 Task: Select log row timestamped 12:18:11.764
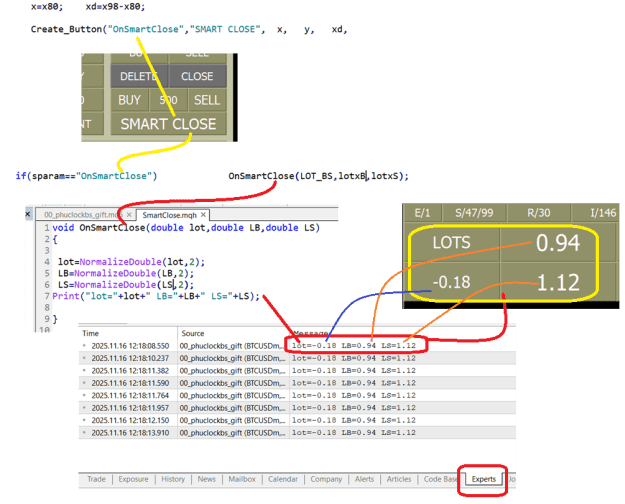[297, 395]
